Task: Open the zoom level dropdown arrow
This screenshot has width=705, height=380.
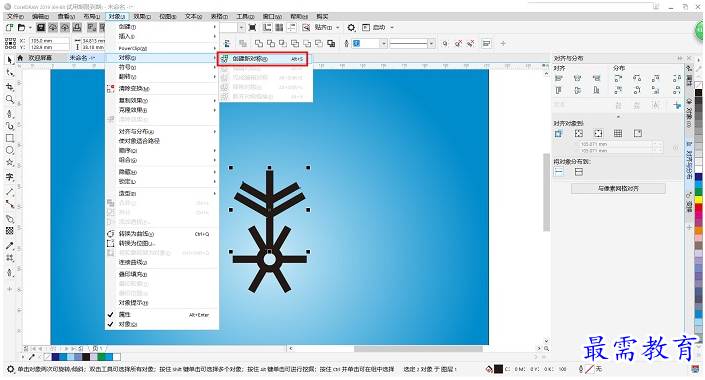Action: point(241,27)
